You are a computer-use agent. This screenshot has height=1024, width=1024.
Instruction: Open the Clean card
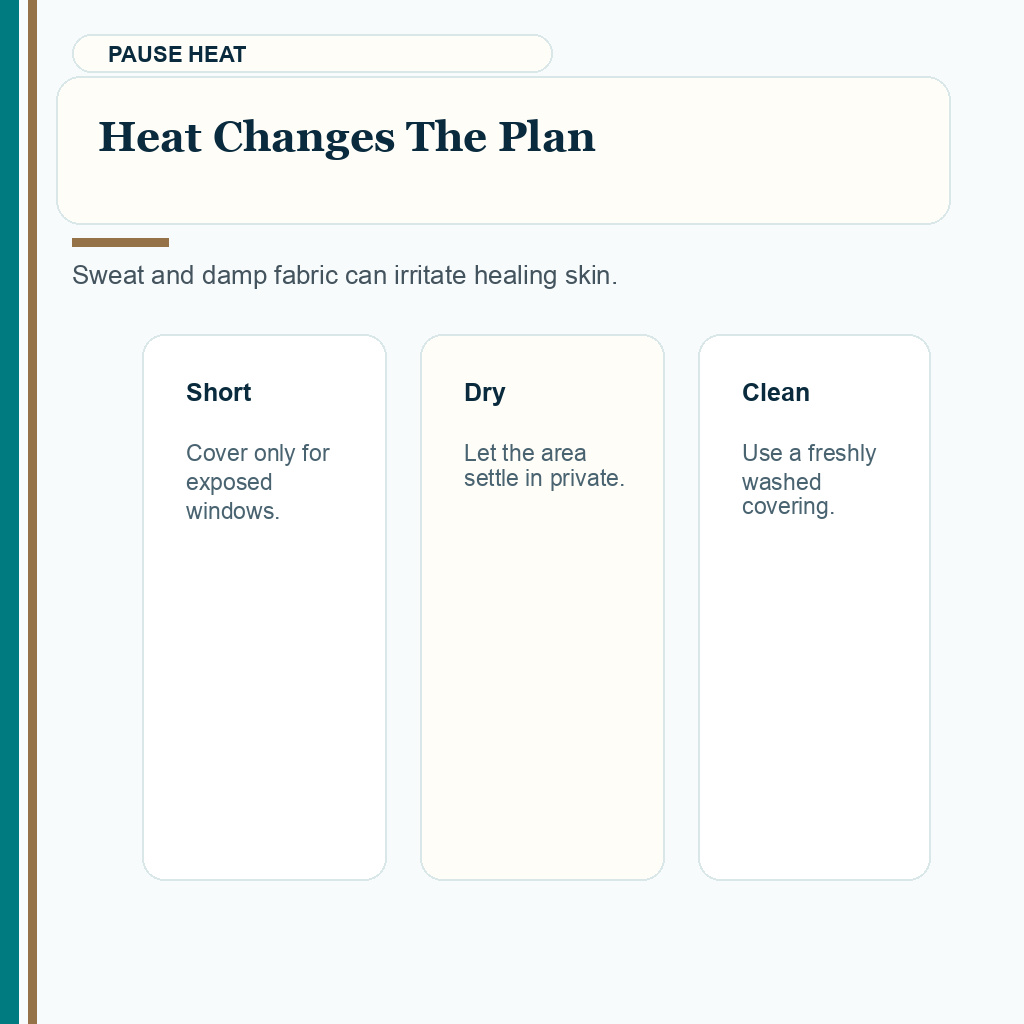[x=814, y=607]
